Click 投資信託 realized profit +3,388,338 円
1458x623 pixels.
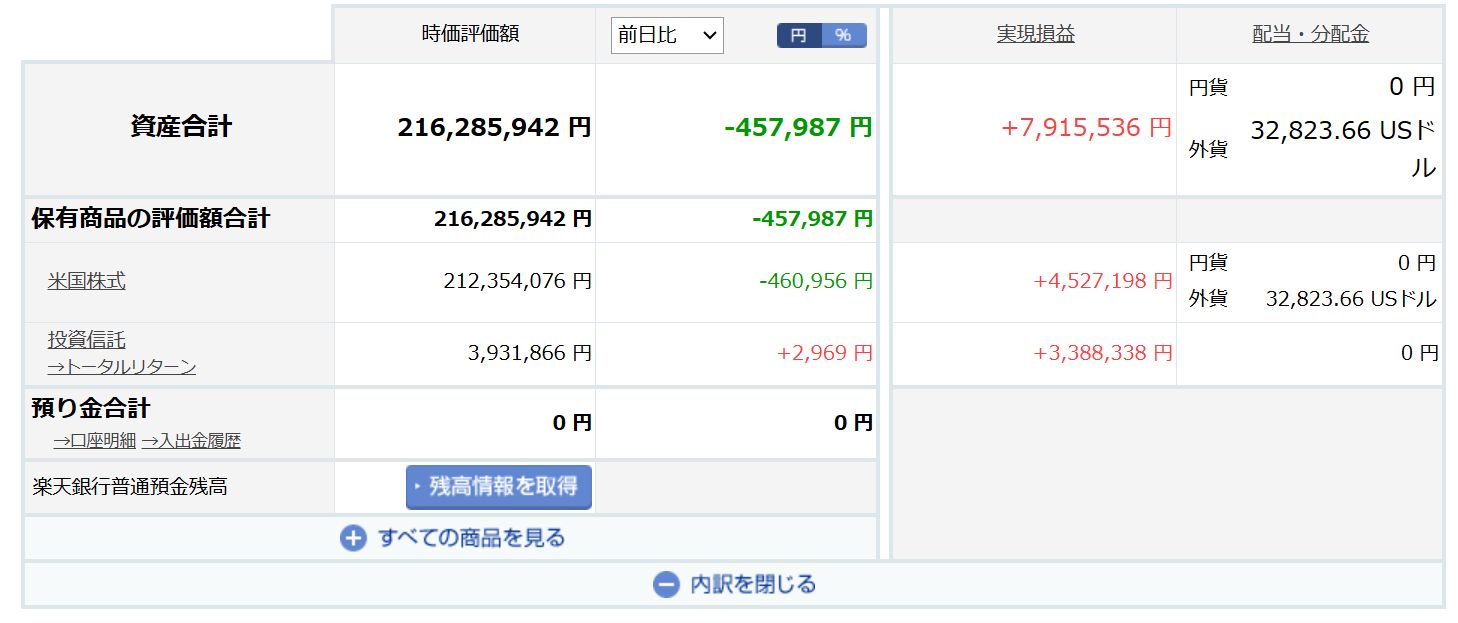[x=1101, y=353]
